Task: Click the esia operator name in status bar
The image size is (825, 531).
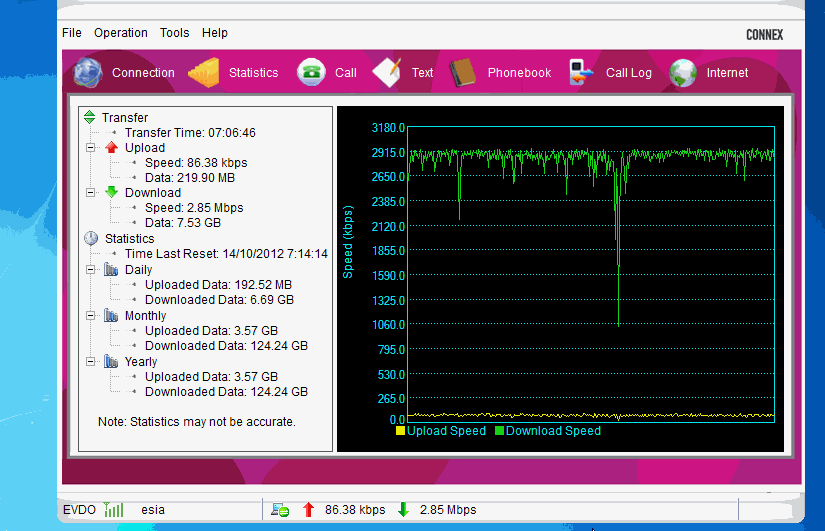Action: pyautogui.click(x=153, y=509)
